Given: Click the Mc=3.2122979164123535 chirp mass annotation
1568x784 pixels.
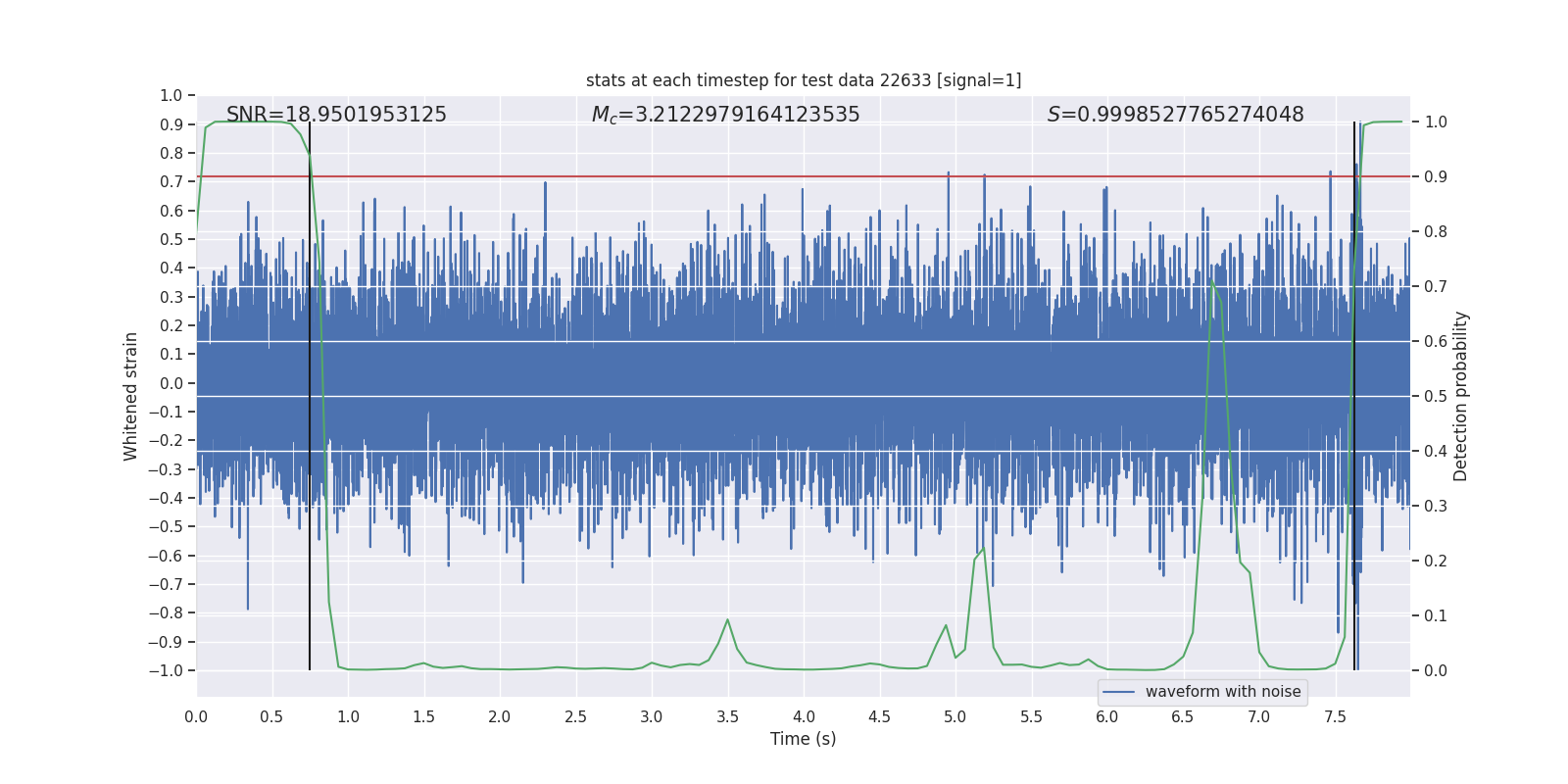Looking at the screenshot, I should pos(726,115).
